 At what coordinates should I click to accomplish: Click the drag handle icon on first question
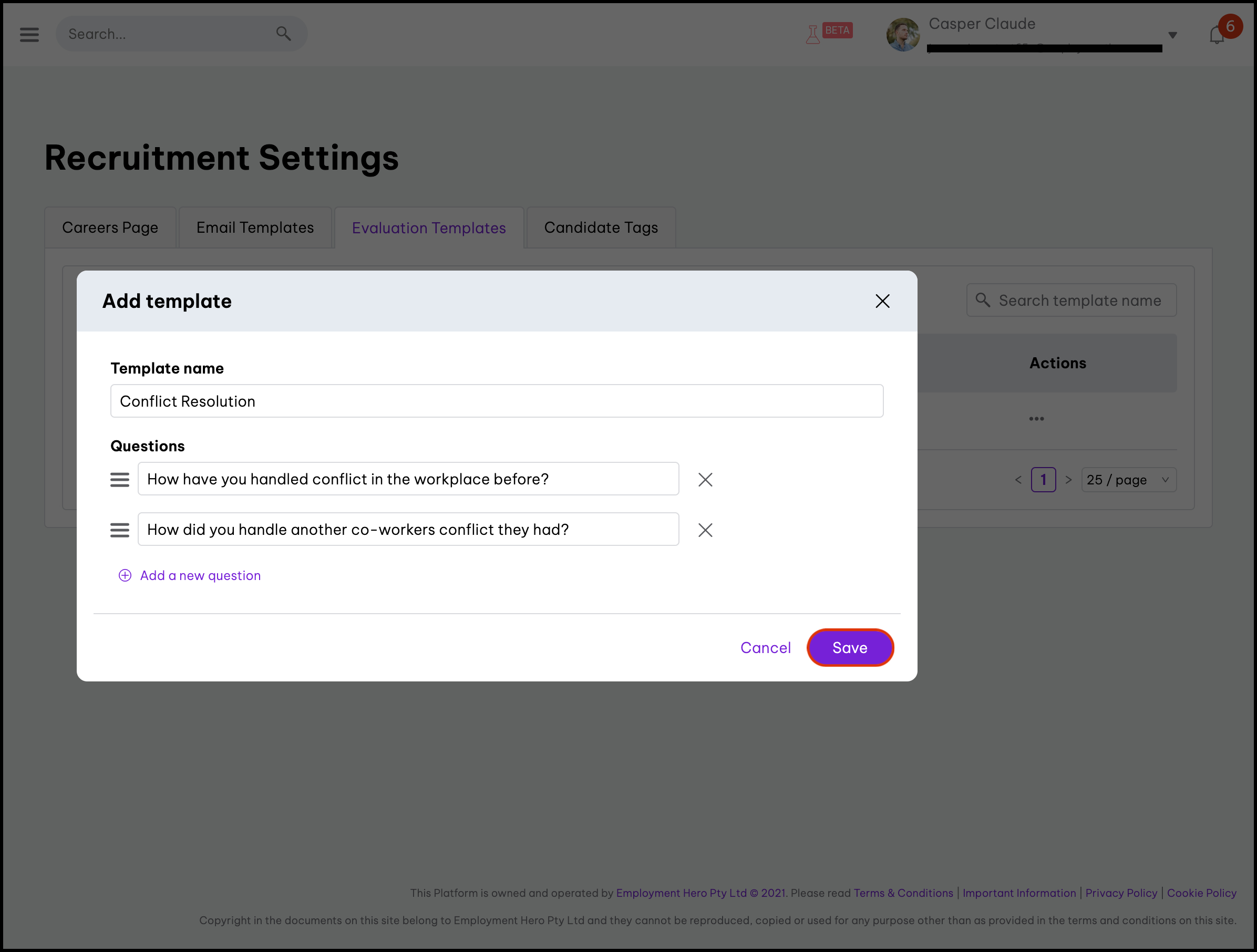coord(120,478)
